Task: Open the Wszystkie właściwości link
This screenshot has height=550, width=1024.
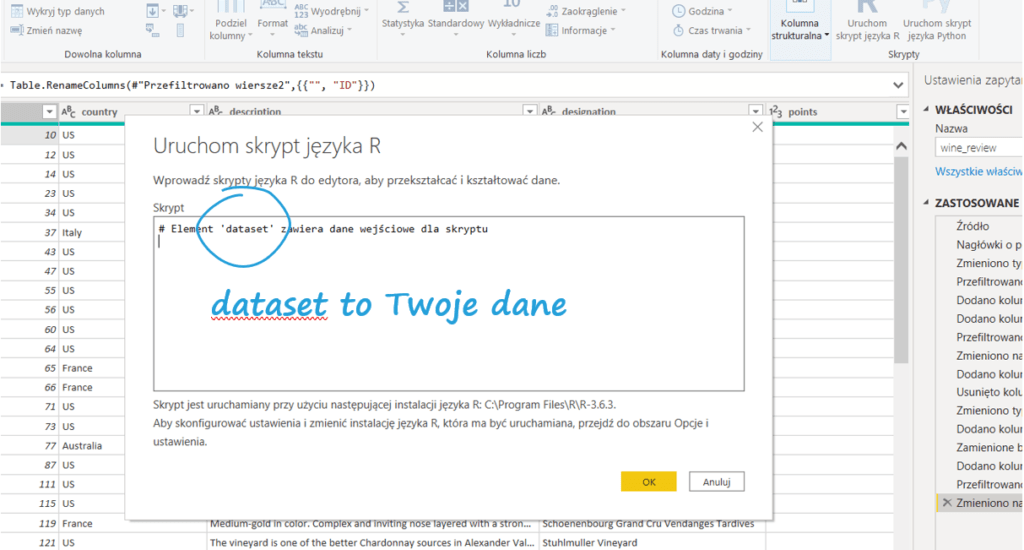Action: (x=977, y=172)
